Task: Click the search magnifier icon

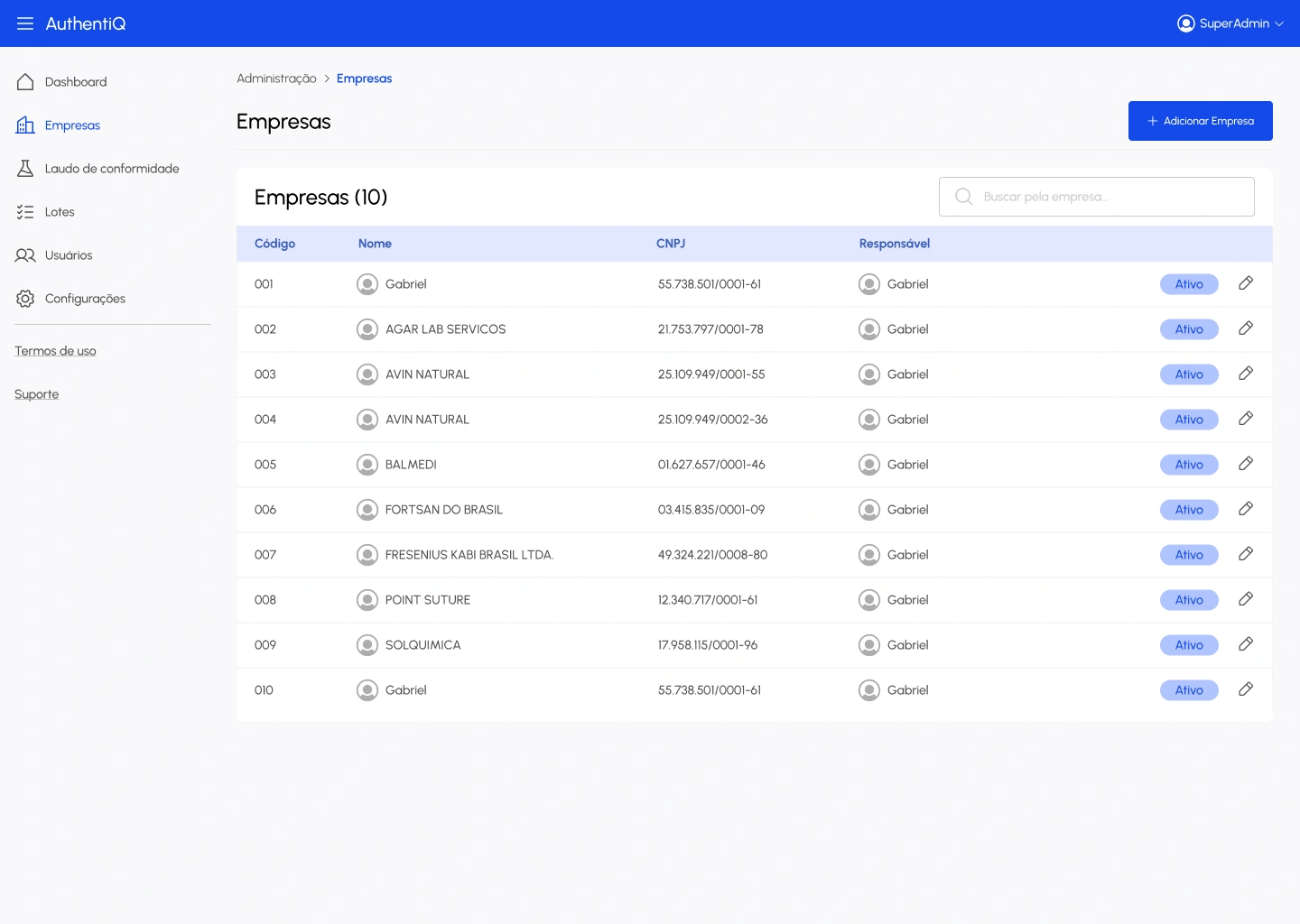Action: tap(963, 197)
